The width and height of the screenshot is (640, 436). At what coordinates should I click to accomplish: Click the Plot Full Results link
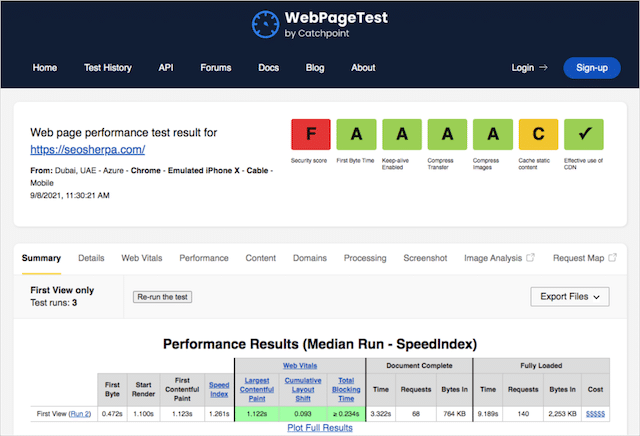[x=320, y=427]
